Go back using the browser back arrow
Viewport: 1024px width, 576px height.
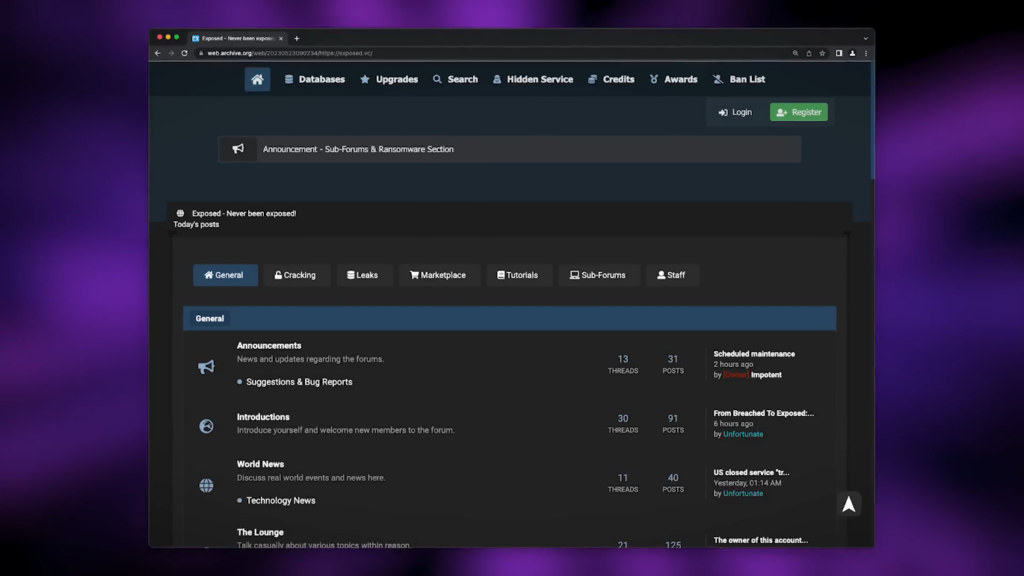[158, 53]
